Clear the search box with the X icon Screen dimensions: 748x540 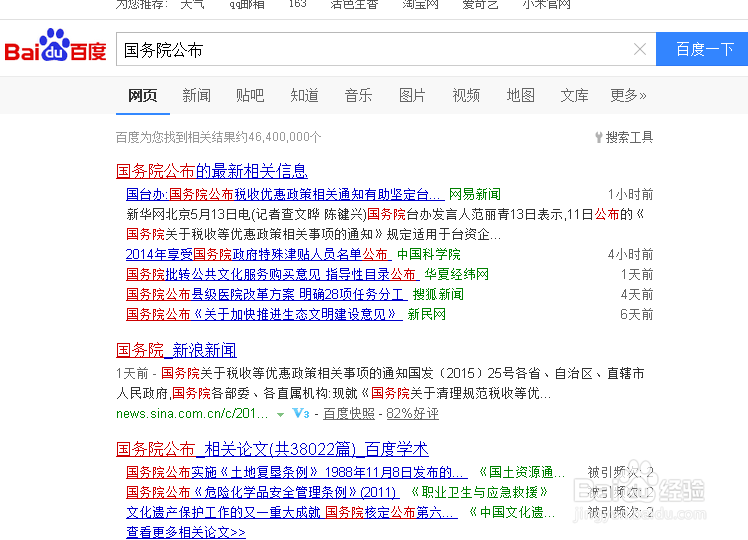tap(640, 49)
